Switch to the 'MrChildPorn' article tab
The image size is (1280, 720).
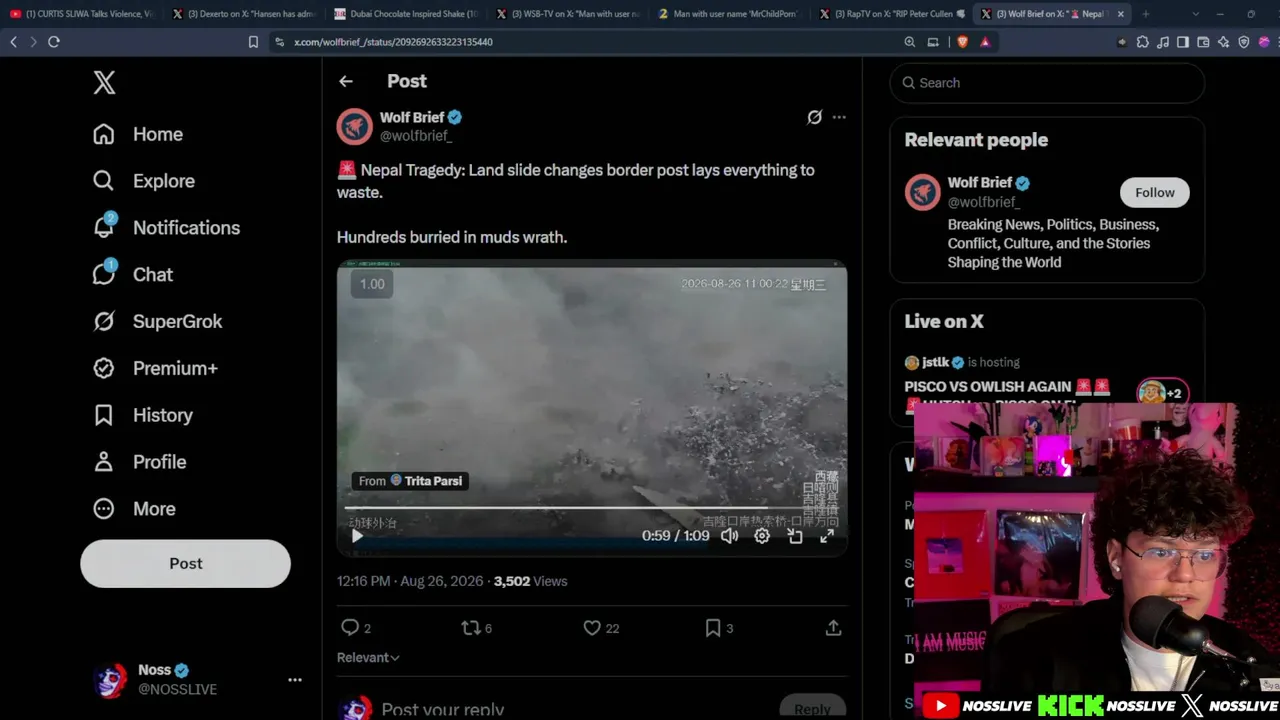click(730, 14)
